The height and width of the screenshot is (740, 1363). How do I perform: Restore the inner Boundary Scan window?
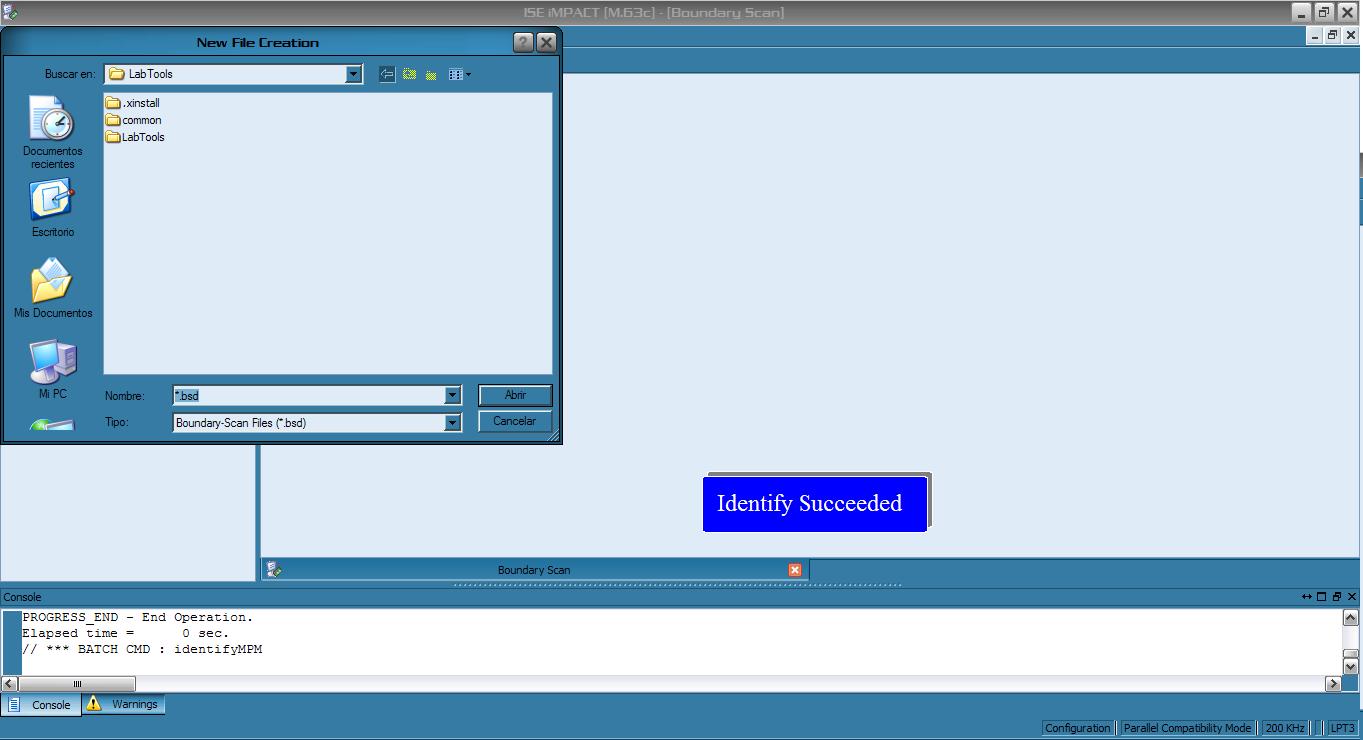1332,36
